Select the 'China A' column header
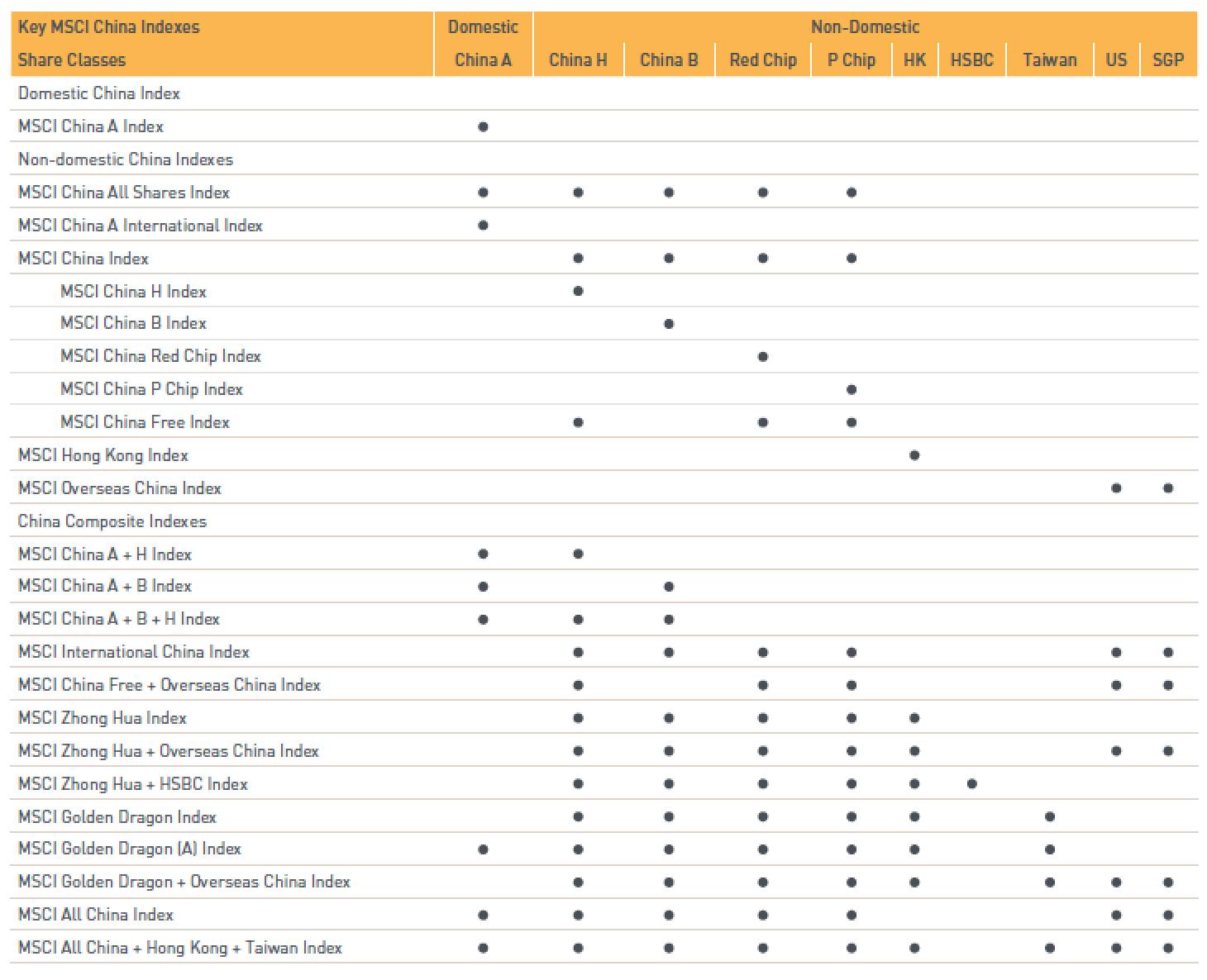The height and width of the screenshot is (980, 1207). [x=483, y=60]
